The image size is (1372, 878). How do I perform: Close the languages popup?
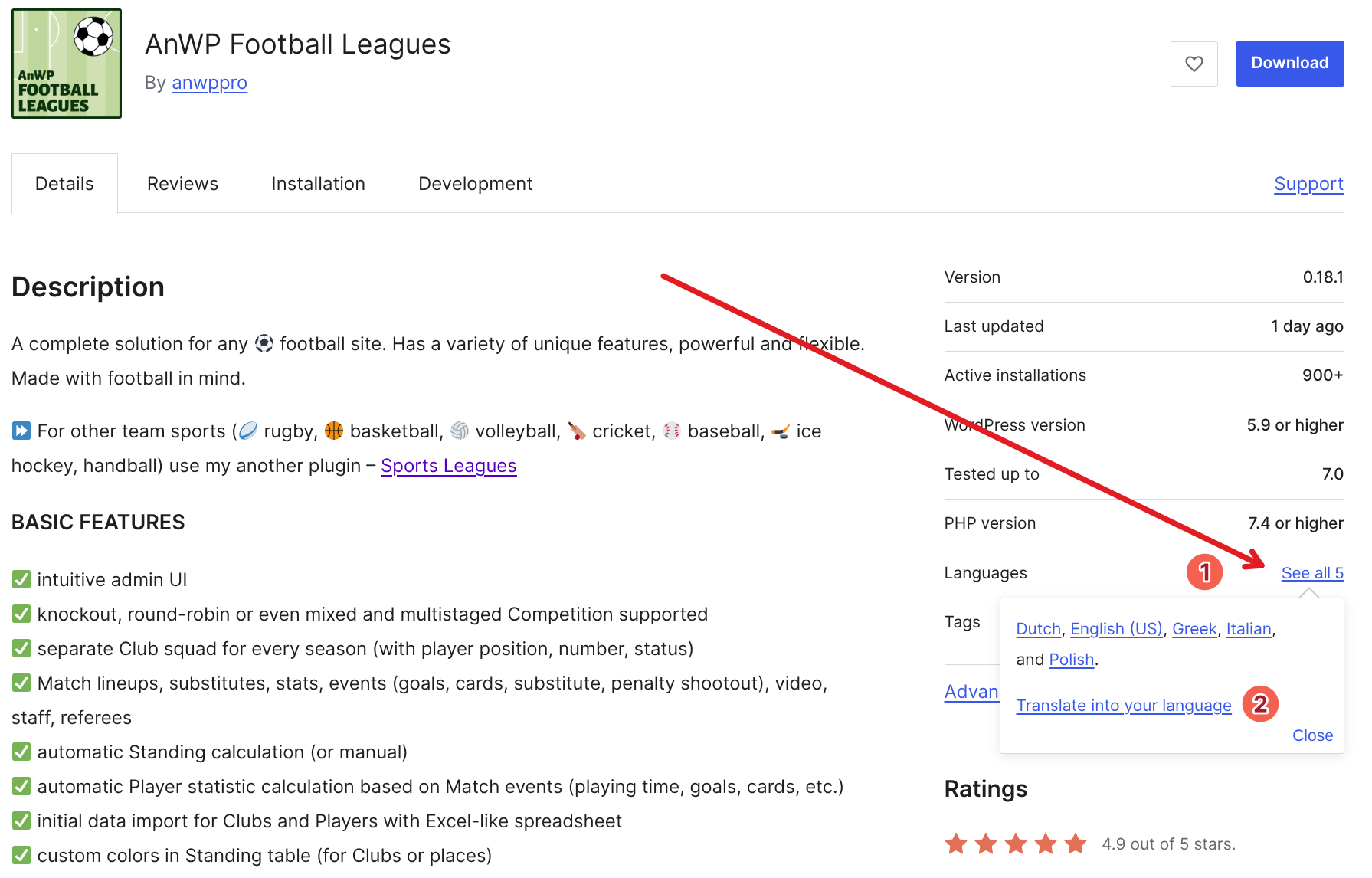coord(1312,735)
